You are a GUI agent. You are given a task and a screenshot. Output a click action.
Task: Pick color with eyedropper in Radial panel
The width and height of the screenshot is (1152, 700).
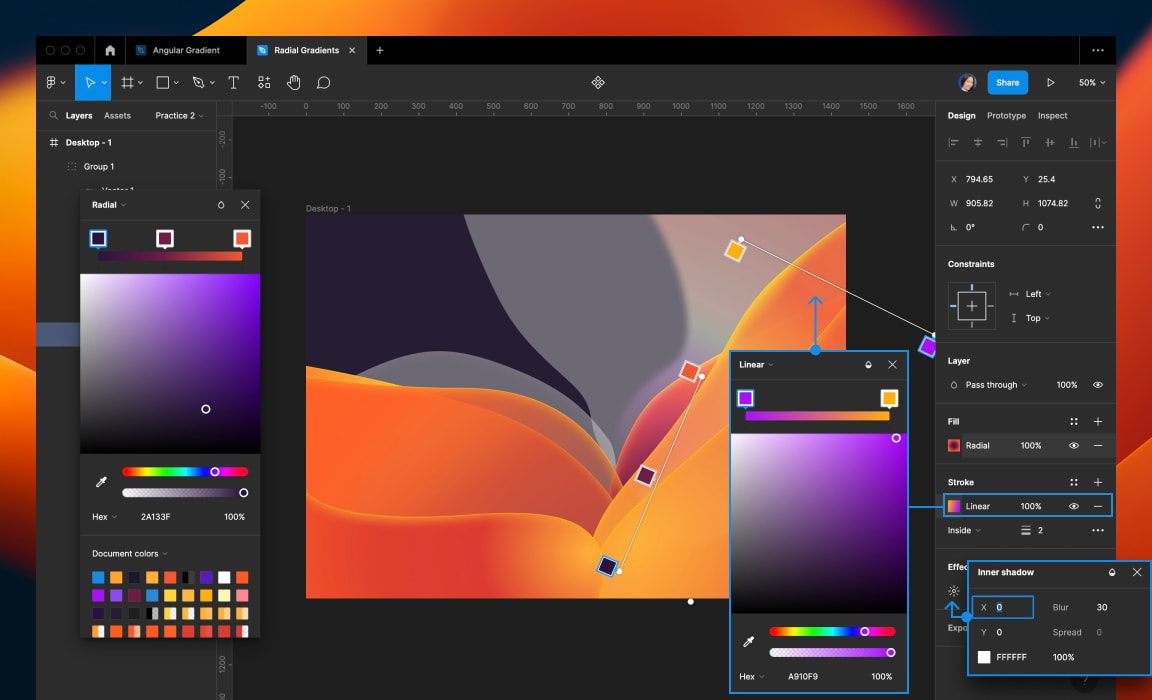point(101,482)
